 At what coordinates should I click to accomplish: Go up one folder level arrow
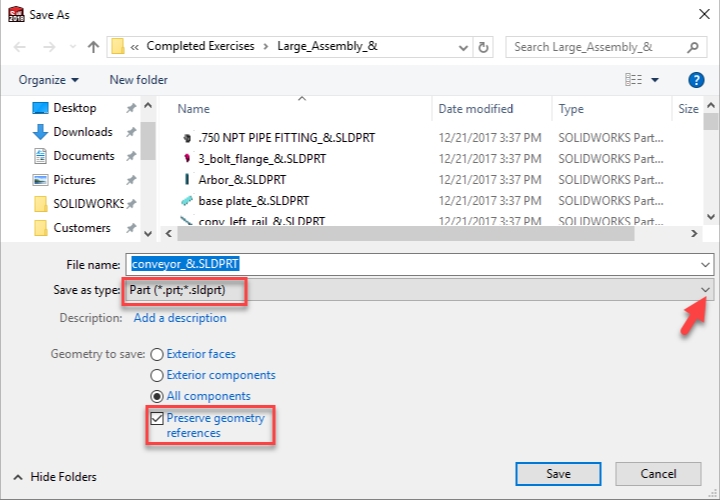(x=93, y=47)
